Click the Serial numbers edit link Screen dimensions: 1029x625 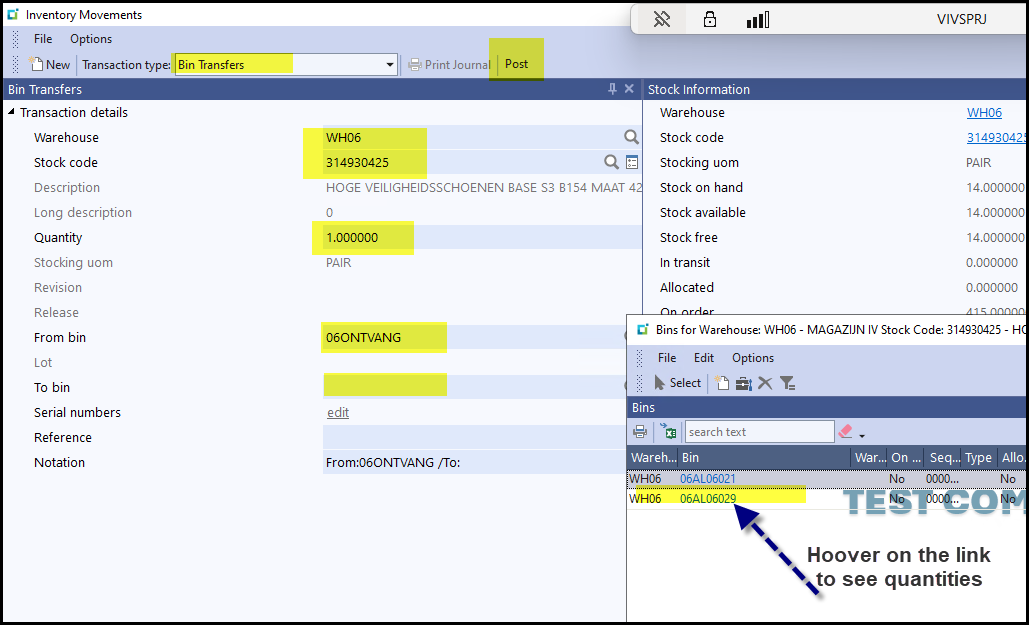pyautogui.click(x=338, y=412)
